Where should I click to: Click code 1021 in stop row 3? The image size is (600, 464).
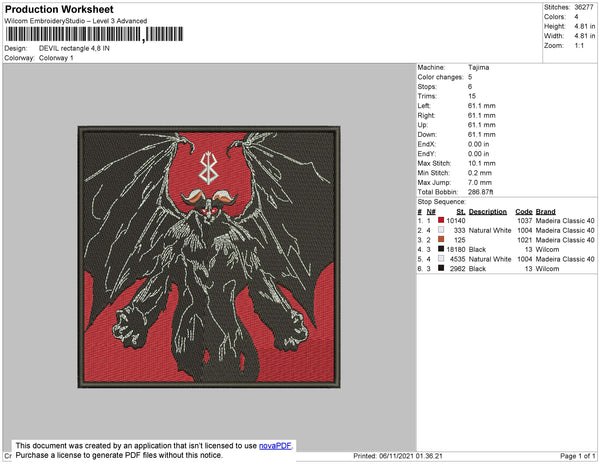(525, 240)
